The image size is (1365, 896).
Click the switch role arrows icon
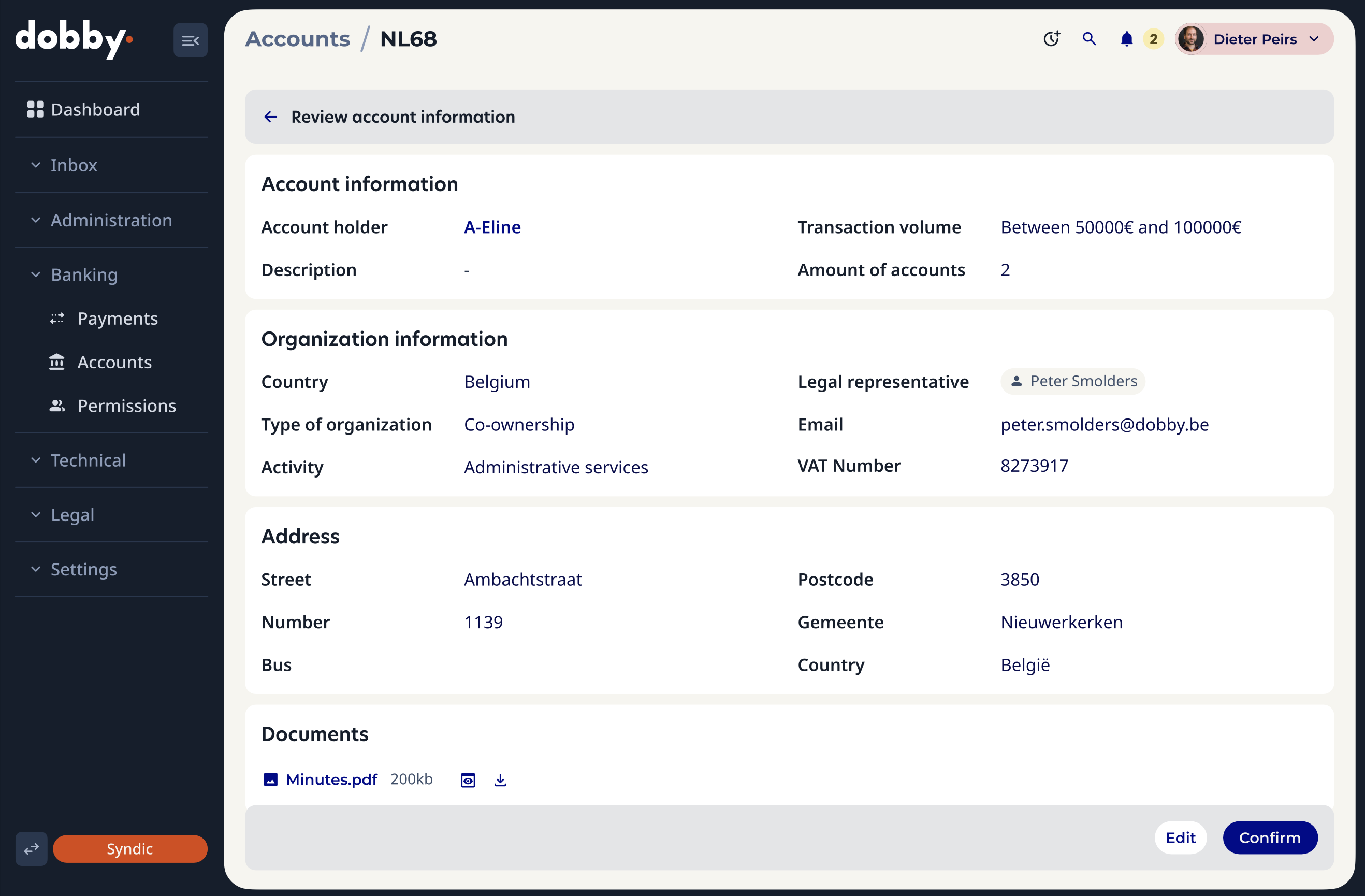(x=32, y=848)
